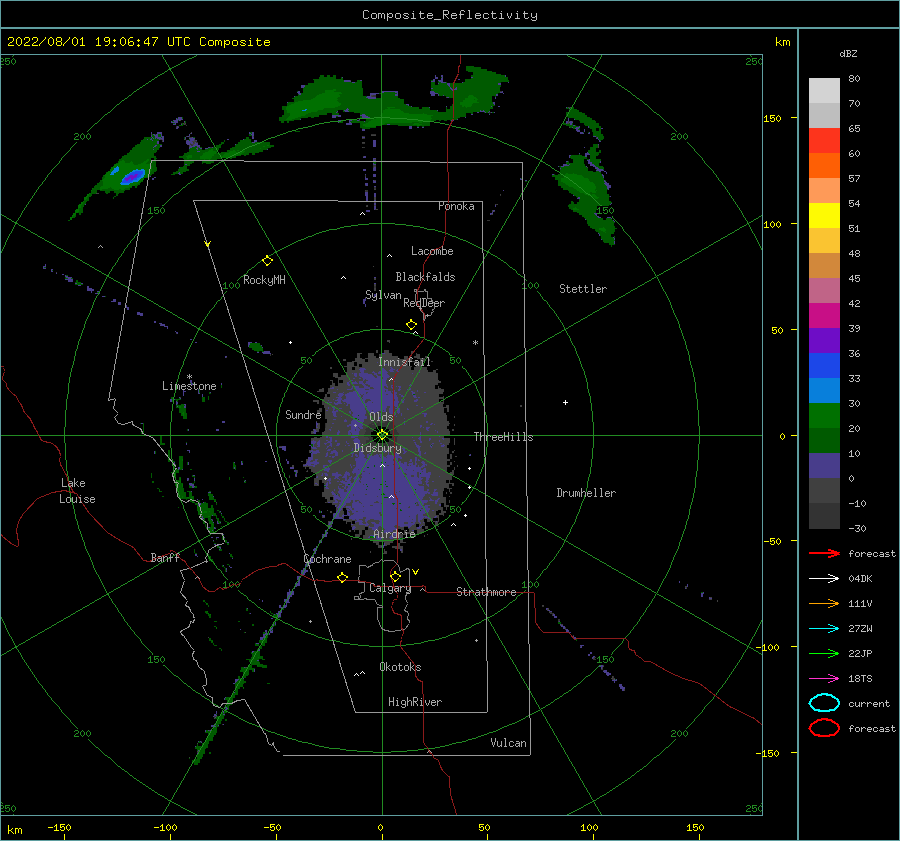Screen dimensions: 900x841
Task: Click the 33 dBZ blue swatch
Action: tap(824, 366)
